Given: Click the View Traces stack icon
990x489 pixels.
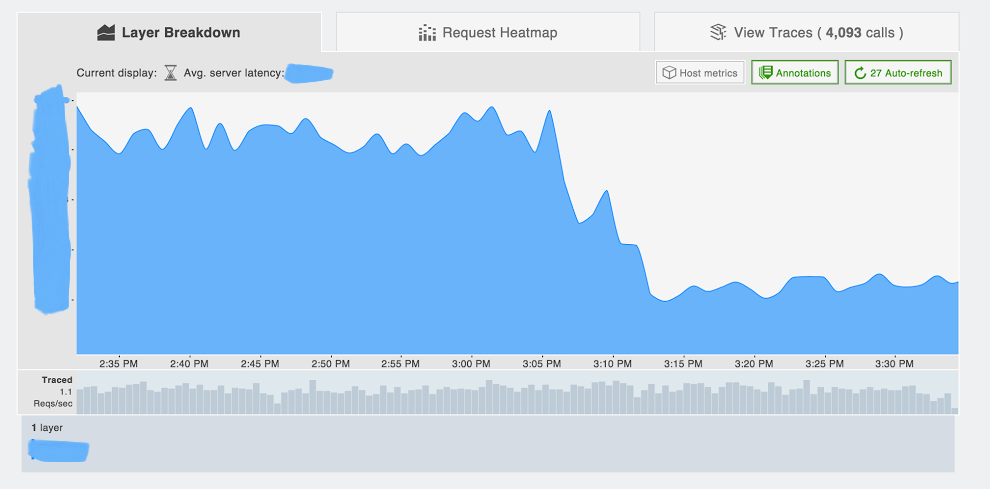Looking at the screenshot, I should [718, 33].
